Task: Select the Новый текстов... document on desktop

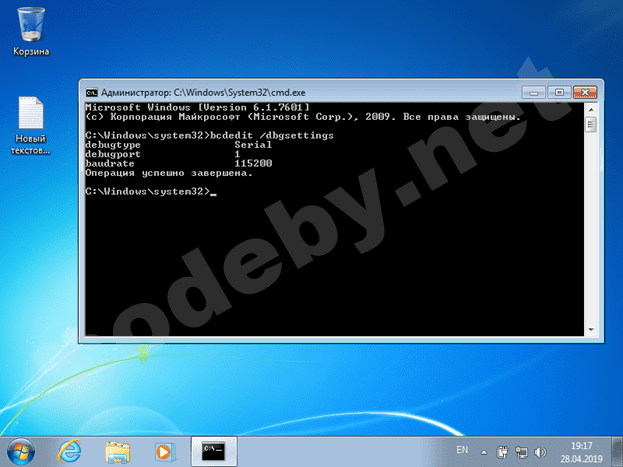Action: [31, 126]
